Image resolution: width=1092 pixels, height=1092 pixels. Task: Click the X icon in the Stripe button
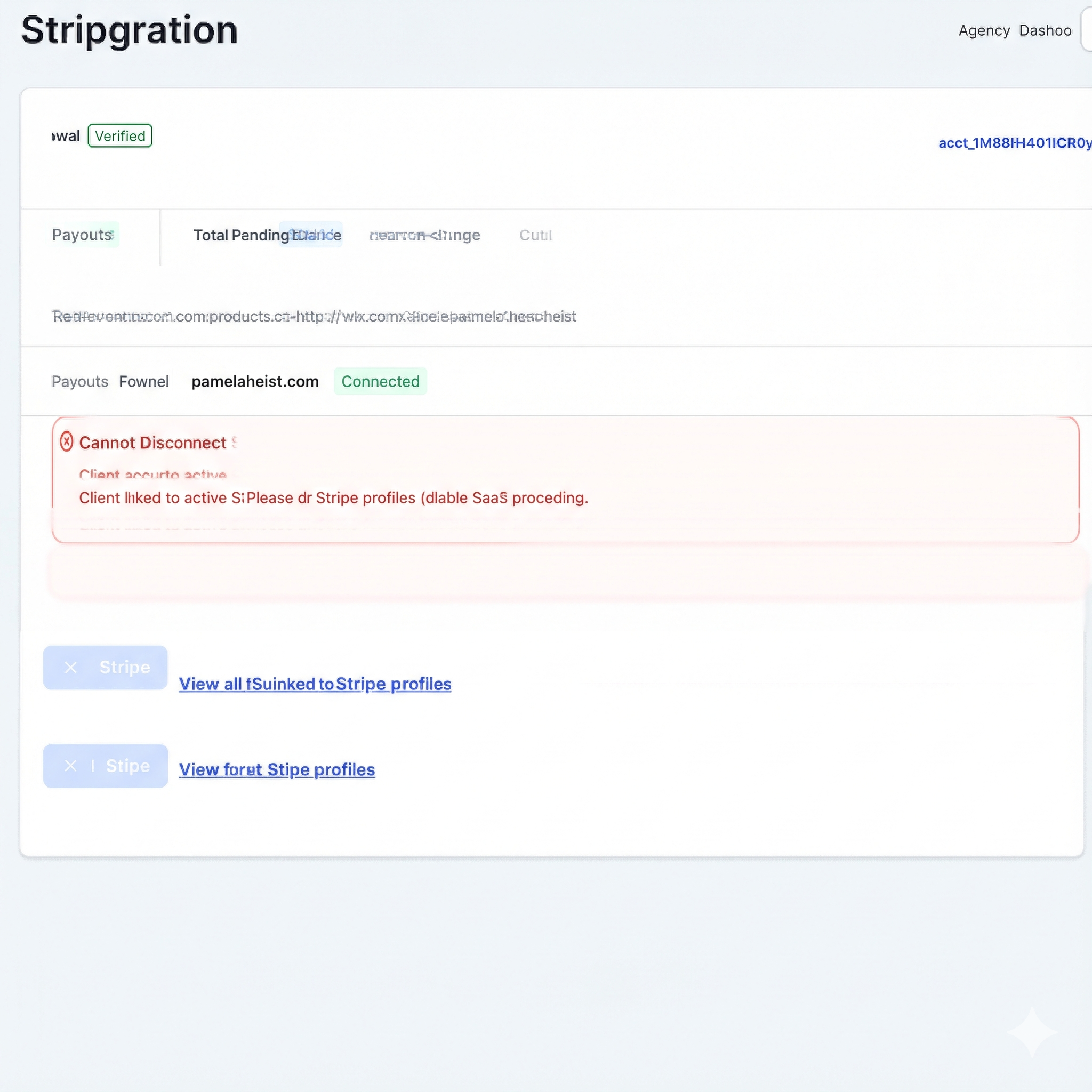click(71, 668)
